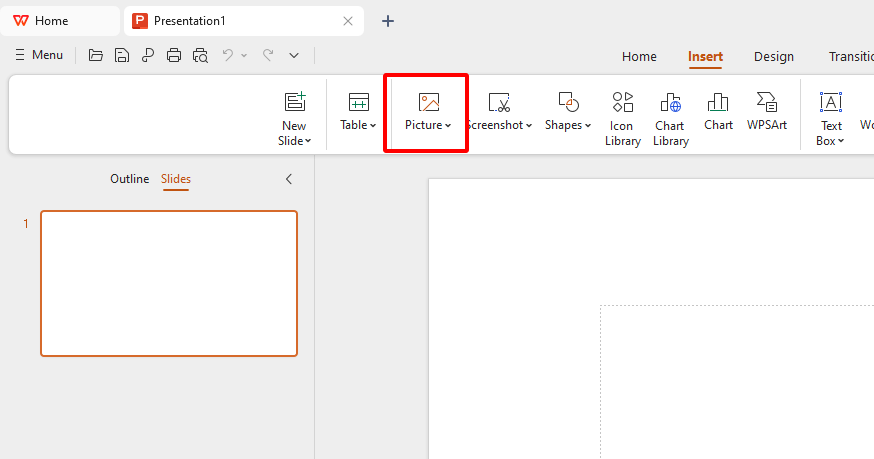Click the Text Box icon
This screenshot has width=874, height=459.
pyautogui.click(x=831, y=103)
